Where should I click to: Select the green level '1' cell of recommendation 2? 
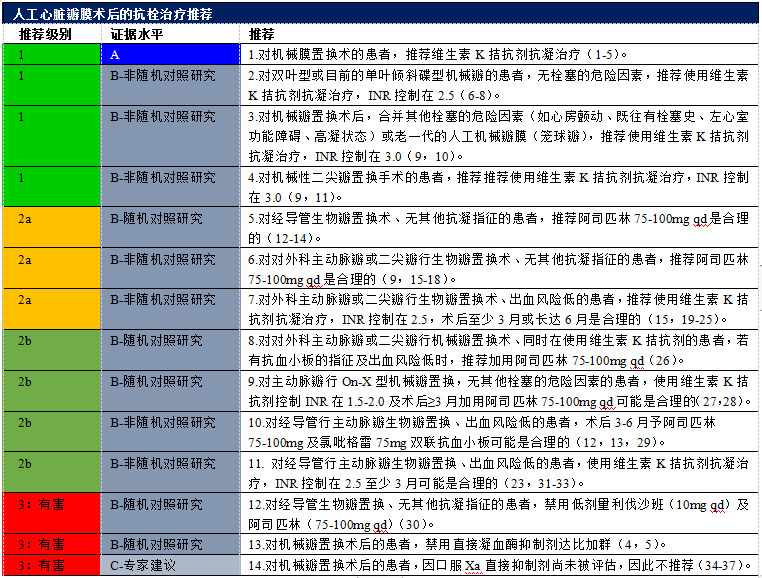click(x=52, y=85)
